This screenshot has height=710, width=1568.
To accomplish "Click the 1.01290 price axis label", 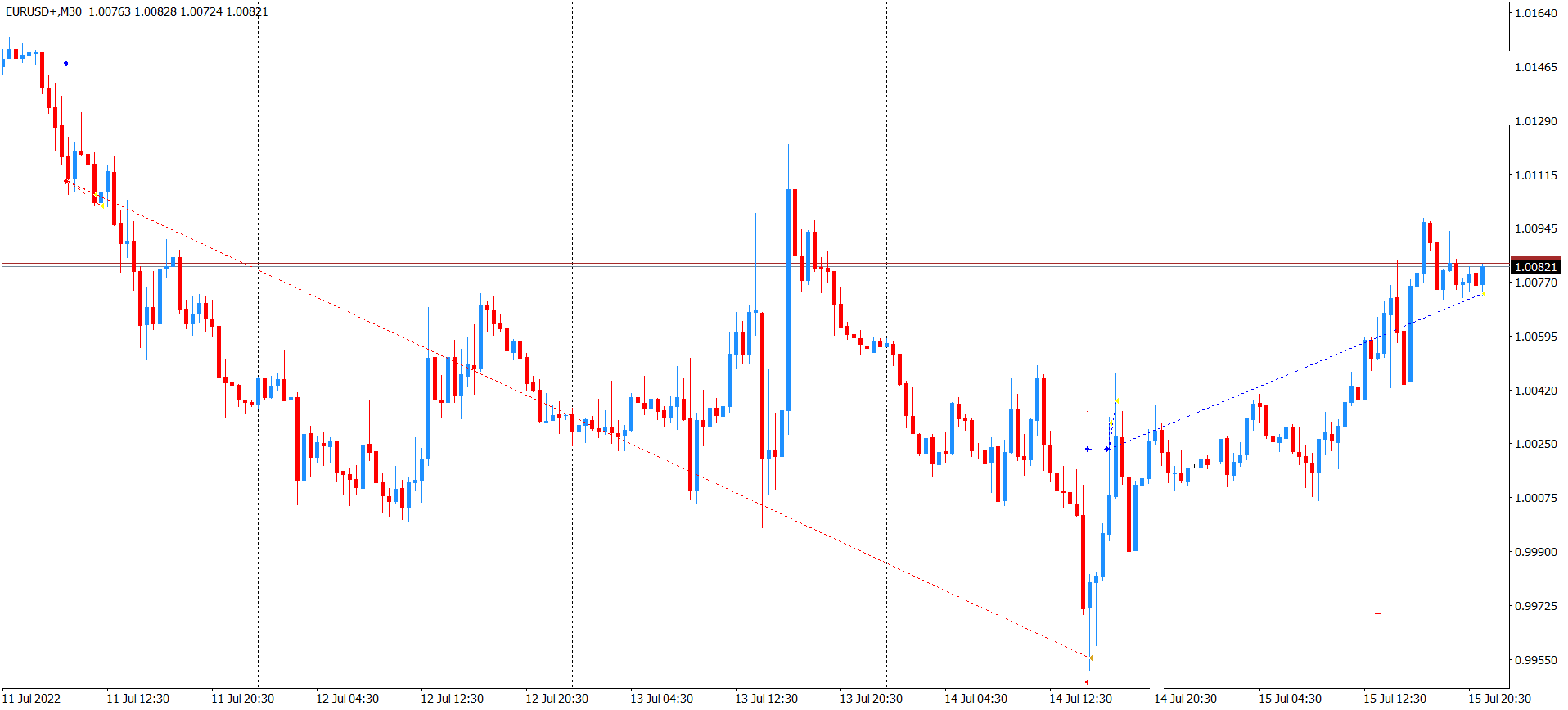I will click(x=1536, y=121).
